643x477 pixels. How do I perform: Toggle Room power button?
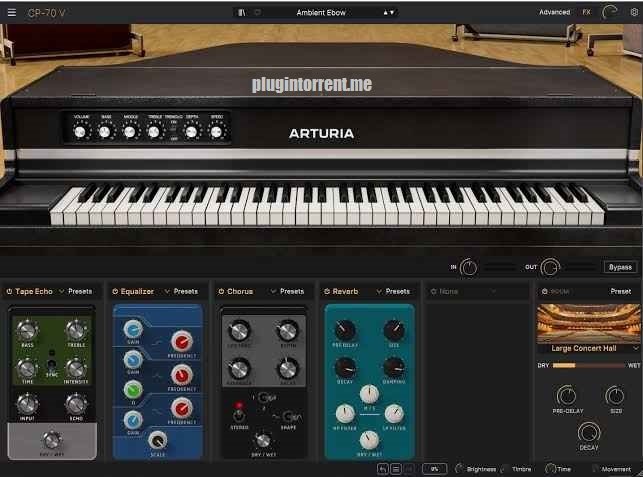(545, 292)
